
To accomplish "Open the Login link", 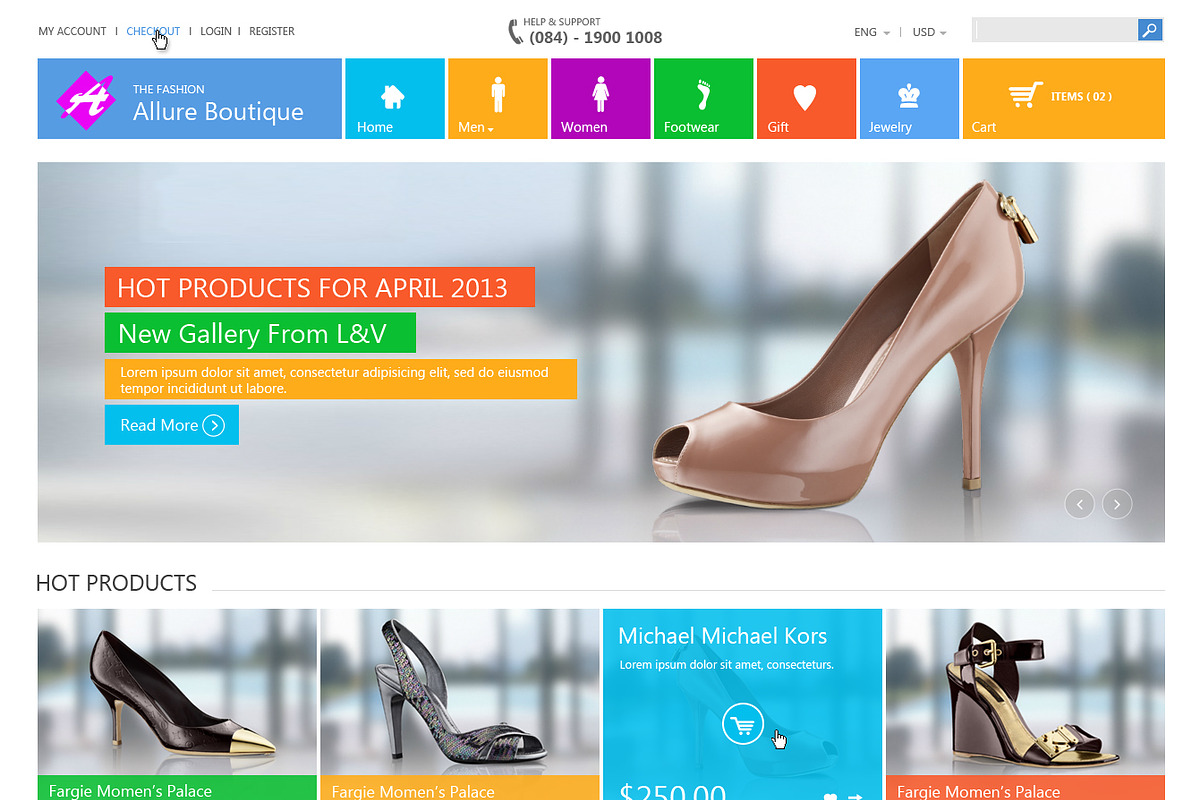I will [216, 31].
